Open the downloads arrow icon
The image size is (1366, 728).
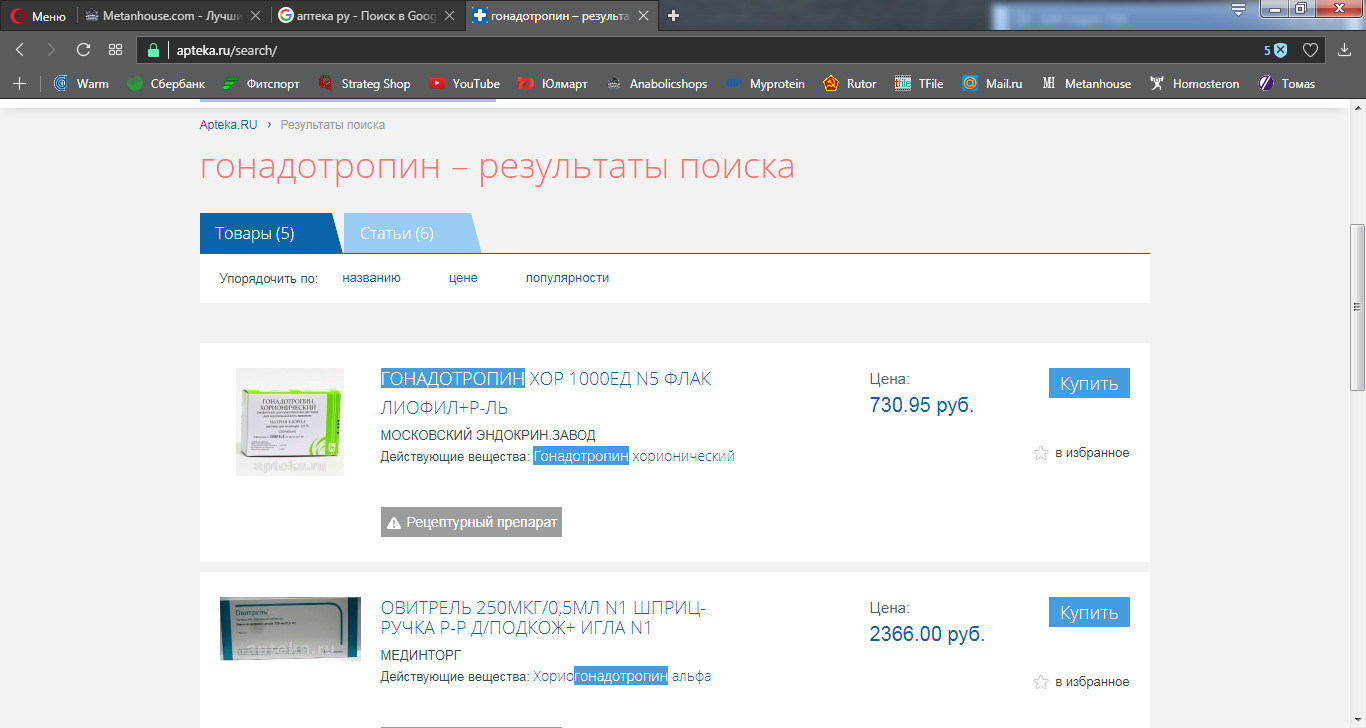[x=1344, y=50]
